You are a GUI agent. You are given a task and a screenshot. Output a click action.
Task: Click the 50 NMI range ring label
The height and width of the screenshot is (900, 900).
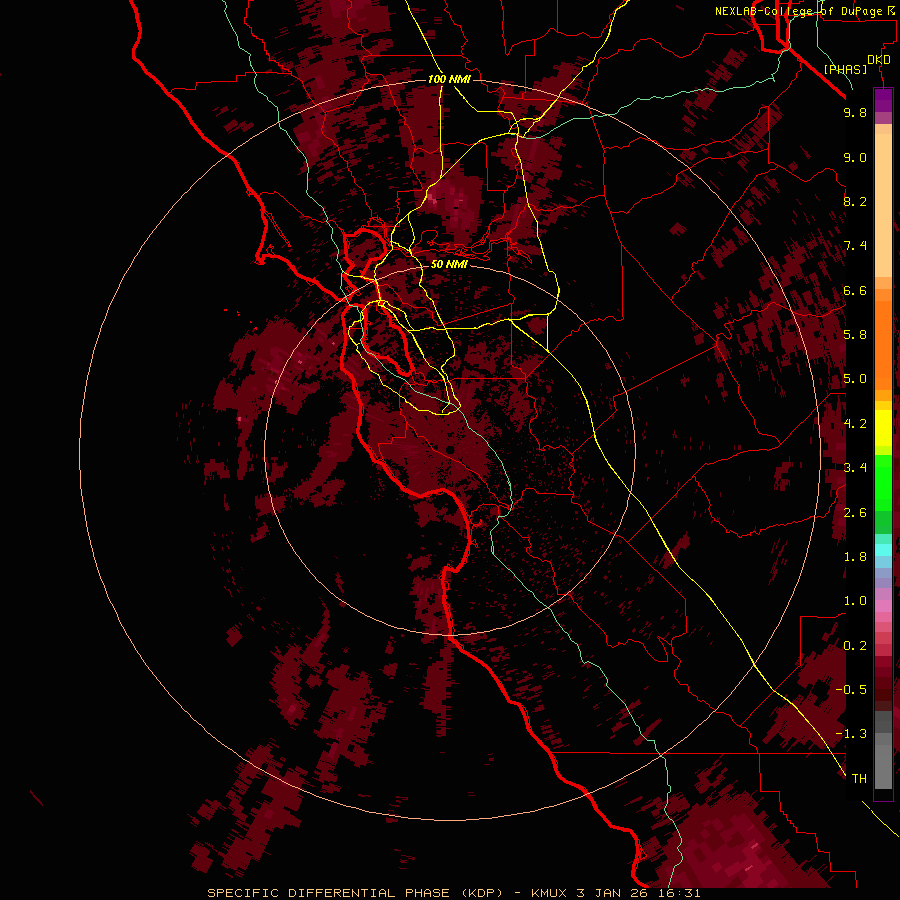coord(449,264)
